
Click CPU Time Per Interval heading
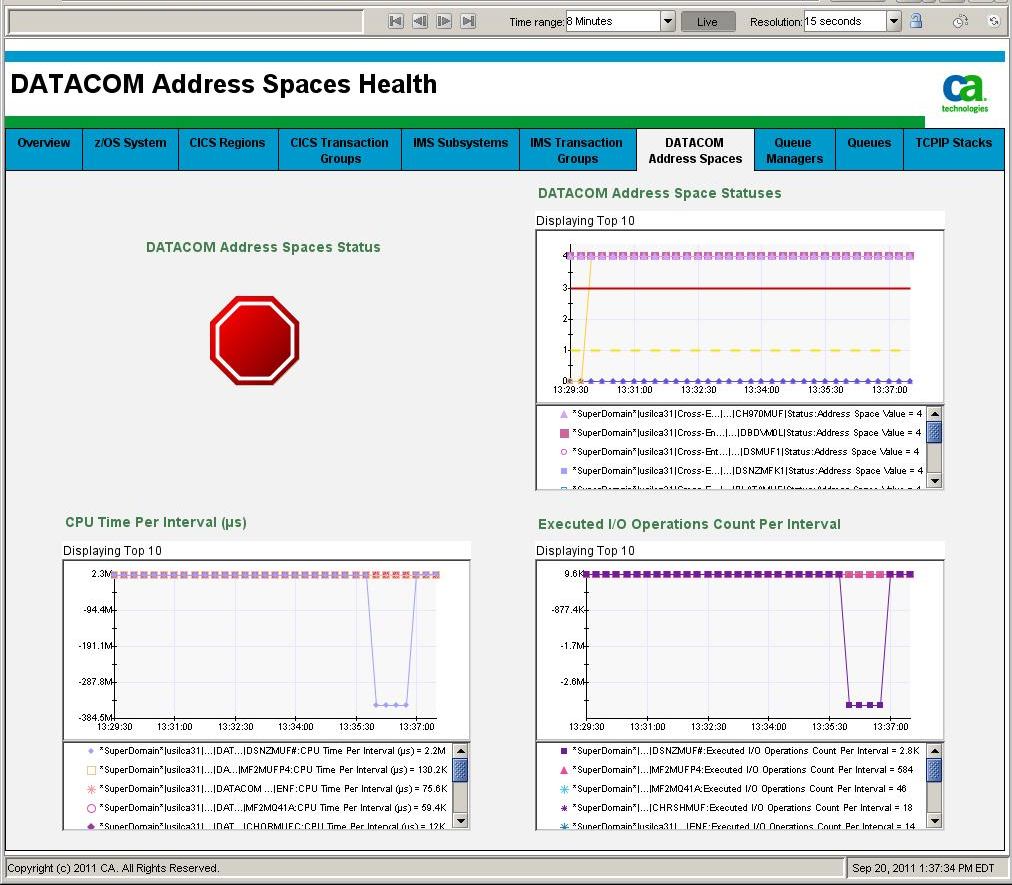tap(156, 522)
